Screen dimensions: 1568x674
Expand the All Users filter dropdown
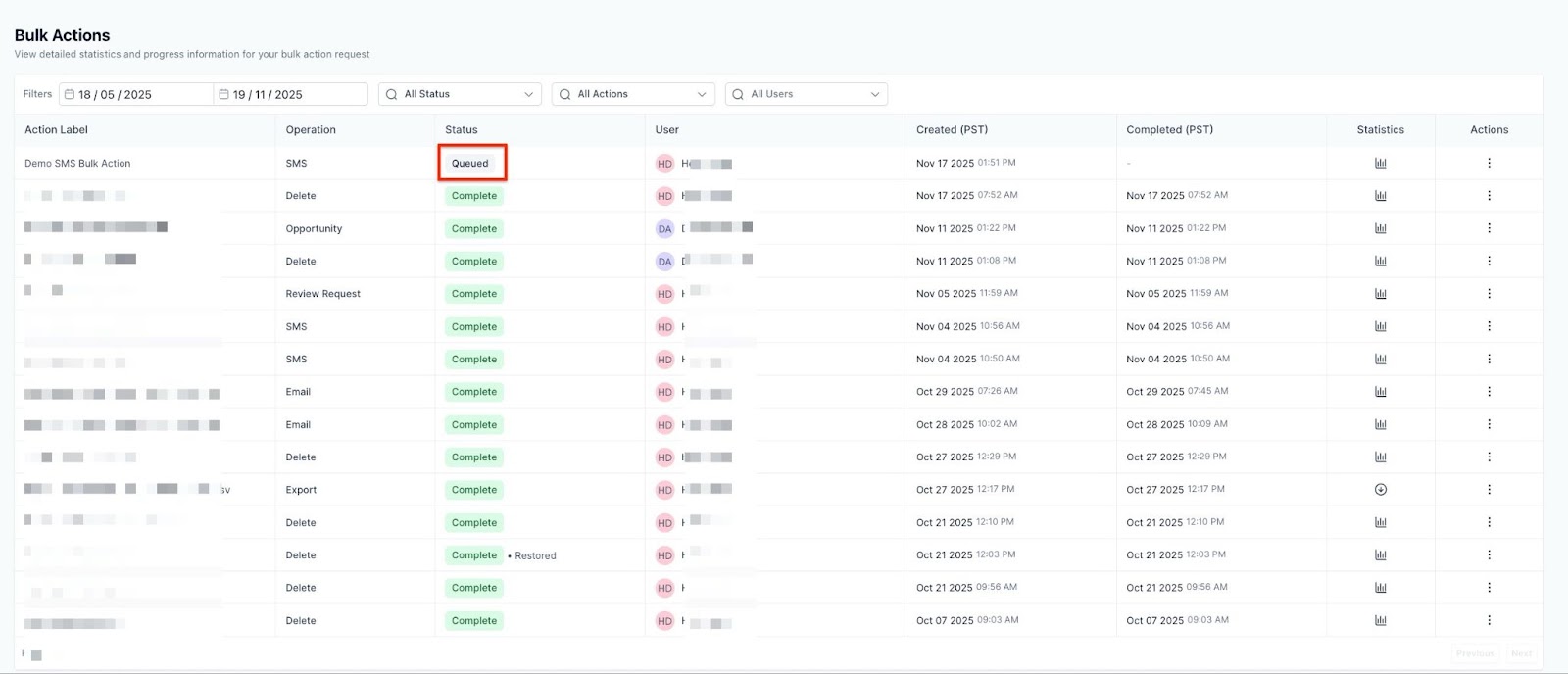[807, 94]
